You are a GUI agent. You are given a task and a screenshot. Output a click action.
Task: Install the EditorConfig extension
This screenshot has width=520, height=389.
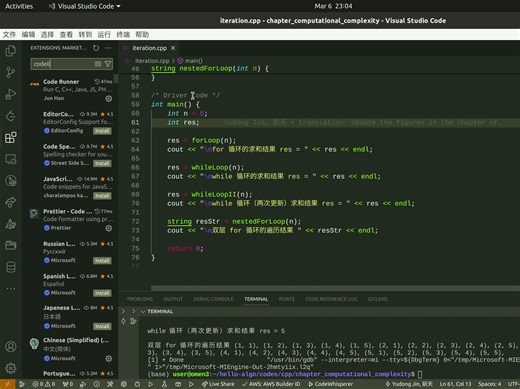click(x=102, y=131)
